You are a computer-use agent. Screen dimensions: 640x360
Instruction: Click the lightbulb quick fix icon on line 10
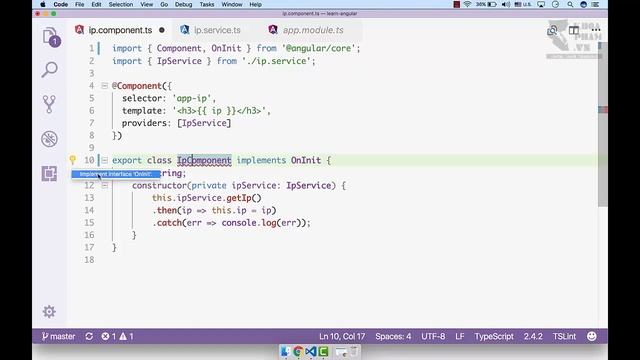tap(72, 160)
